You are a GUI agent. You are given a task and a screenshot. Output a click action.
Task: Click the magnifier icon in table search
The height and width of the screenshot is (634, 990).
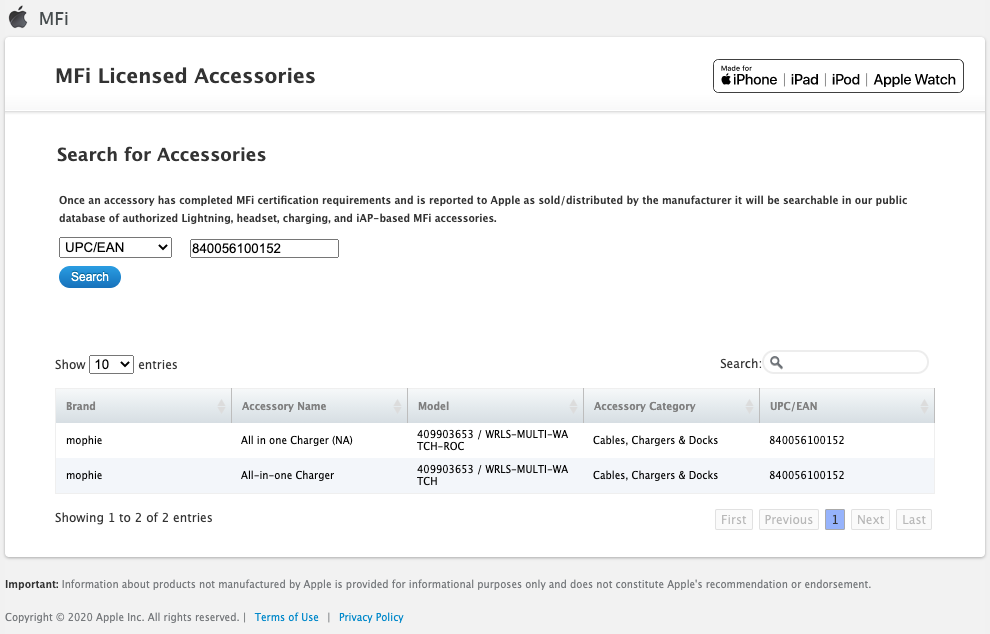click(776, 363)
